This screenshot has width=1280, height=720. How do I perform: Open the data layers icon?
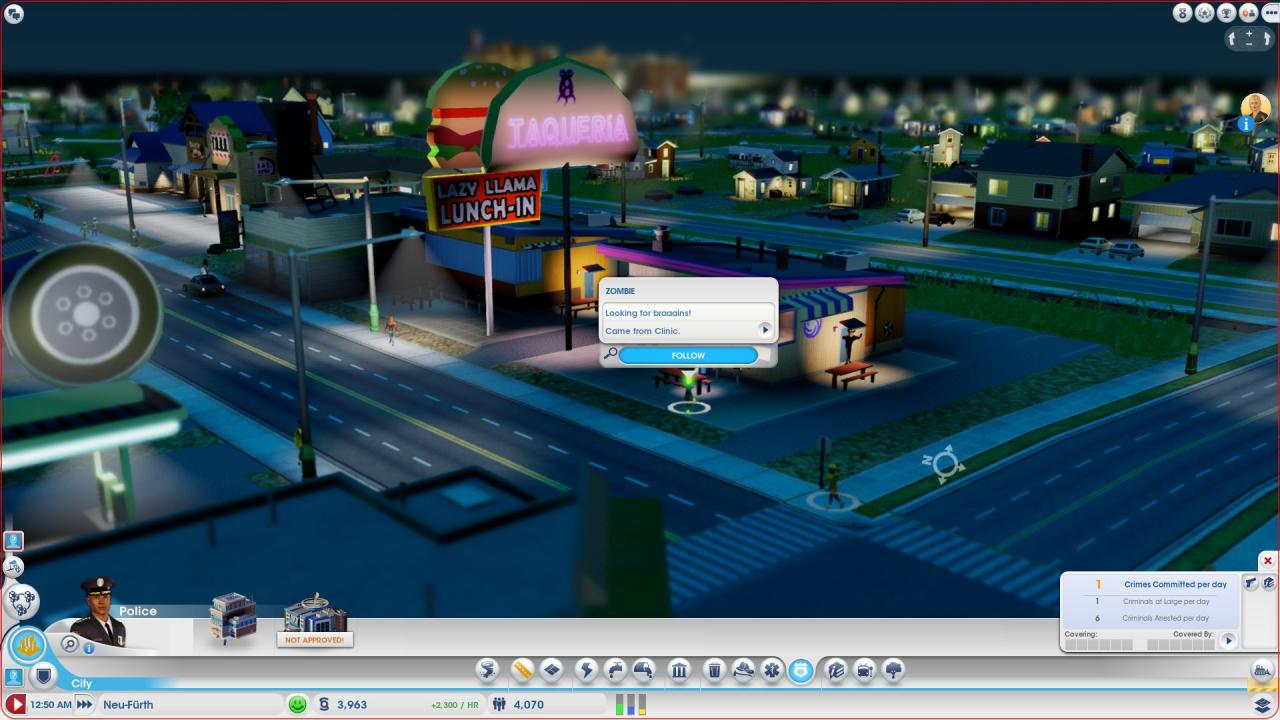point(1262,704)
